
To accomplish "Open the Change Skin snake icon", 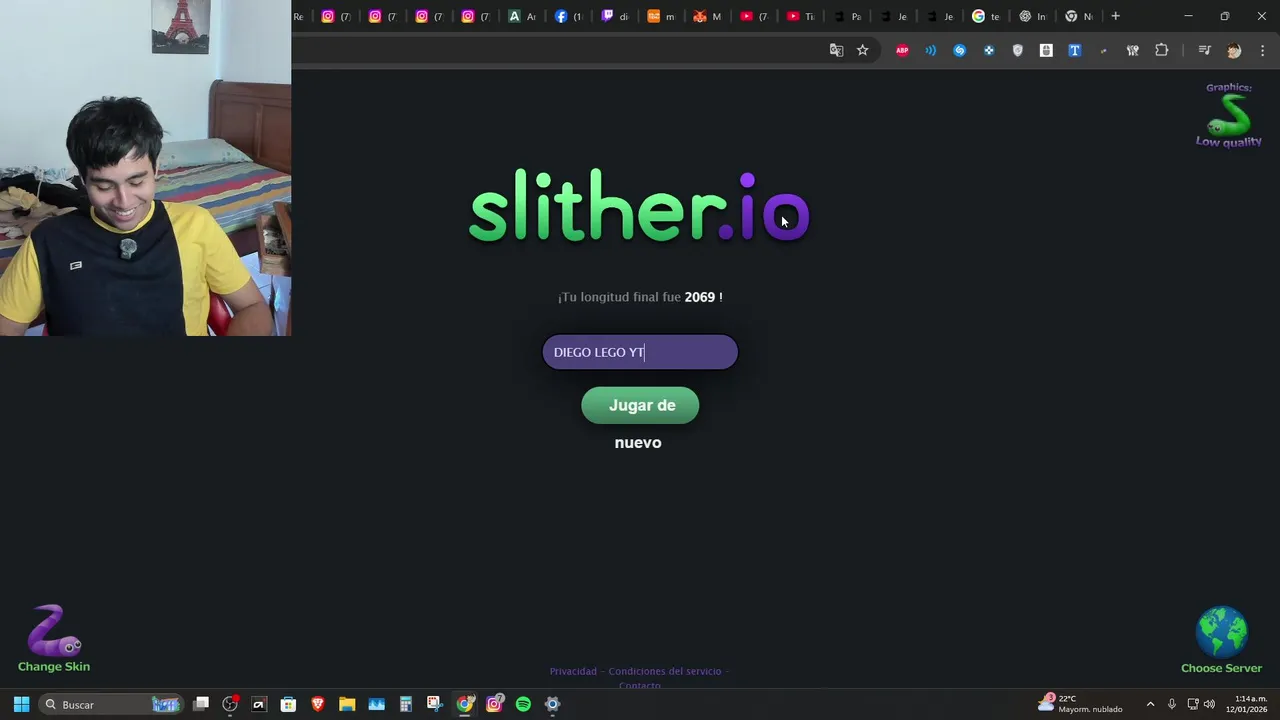I will [x=54, y=638].
